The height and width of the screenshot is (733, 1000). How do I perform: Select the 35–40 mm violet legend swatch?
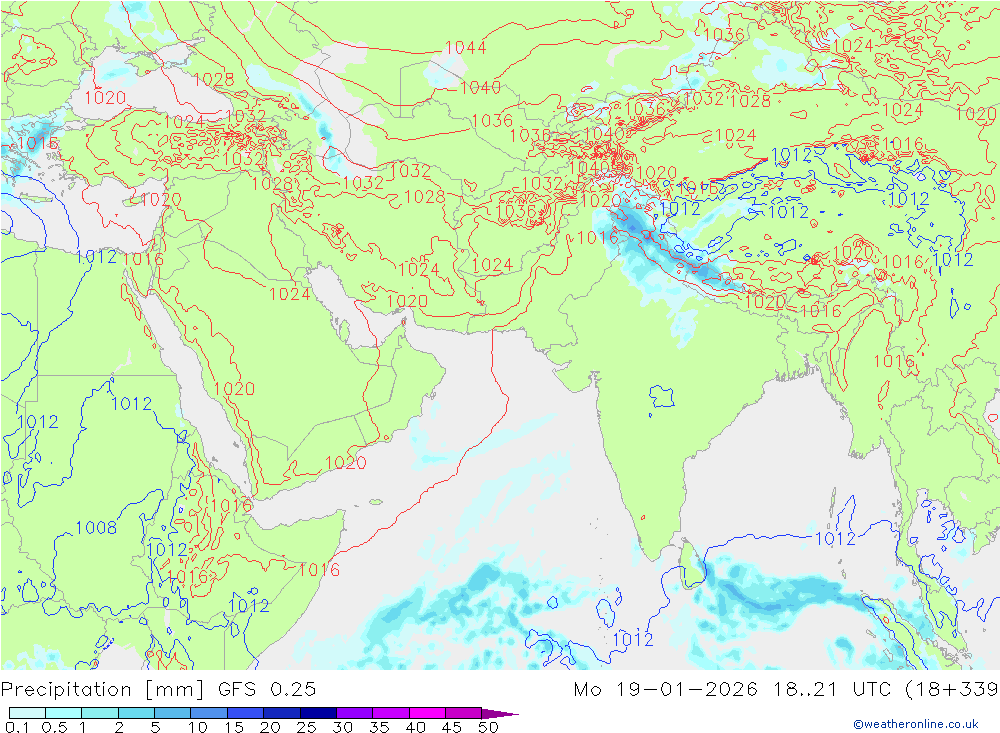(x=390, y=713)
